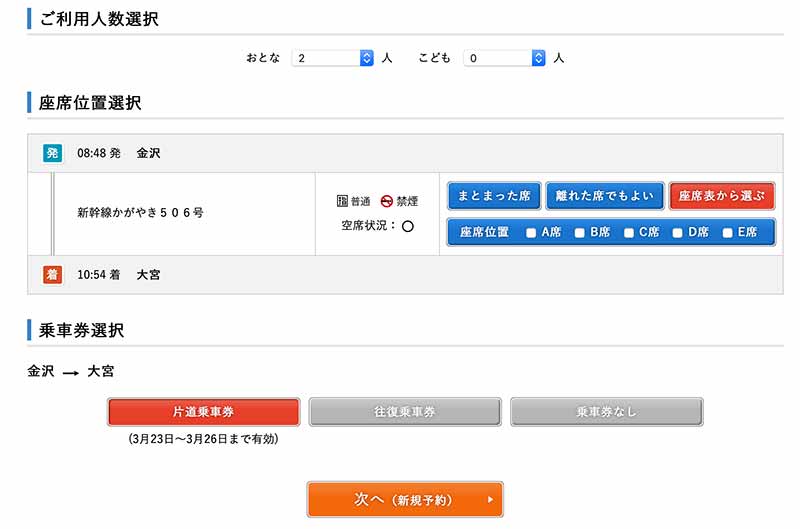Click the 座席位置選択 section heading
The width and height of the screenshot is (800, 529).
pyautogui.click(x=90, y=103)
